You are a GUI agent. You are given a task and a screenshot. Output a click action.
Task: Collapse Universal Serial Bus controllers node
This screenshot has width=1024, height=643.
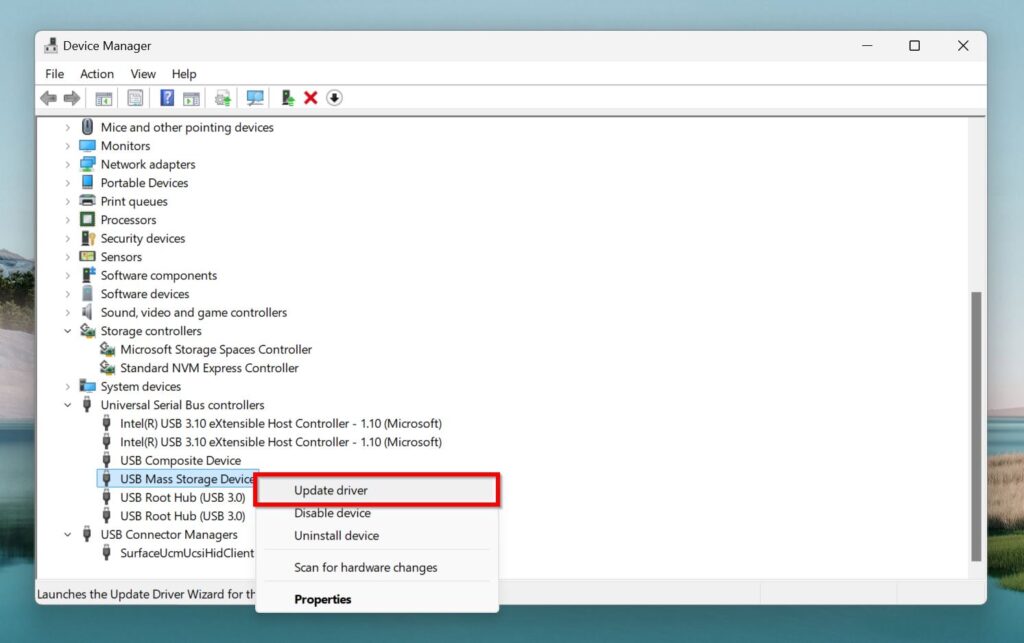pyautogui.click(x=68, y=405)
